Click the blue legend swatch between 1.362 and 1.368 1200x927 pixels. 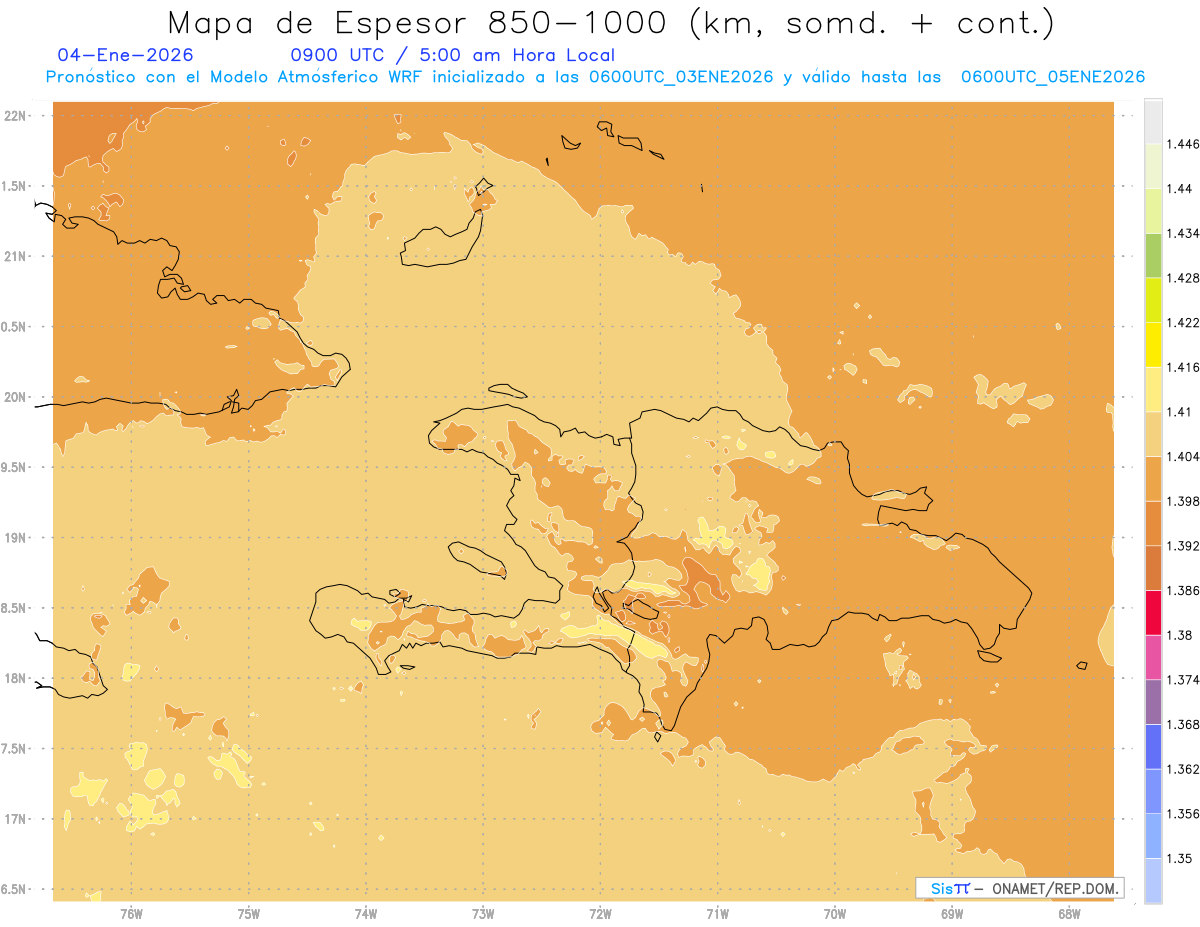[1153, 747]
